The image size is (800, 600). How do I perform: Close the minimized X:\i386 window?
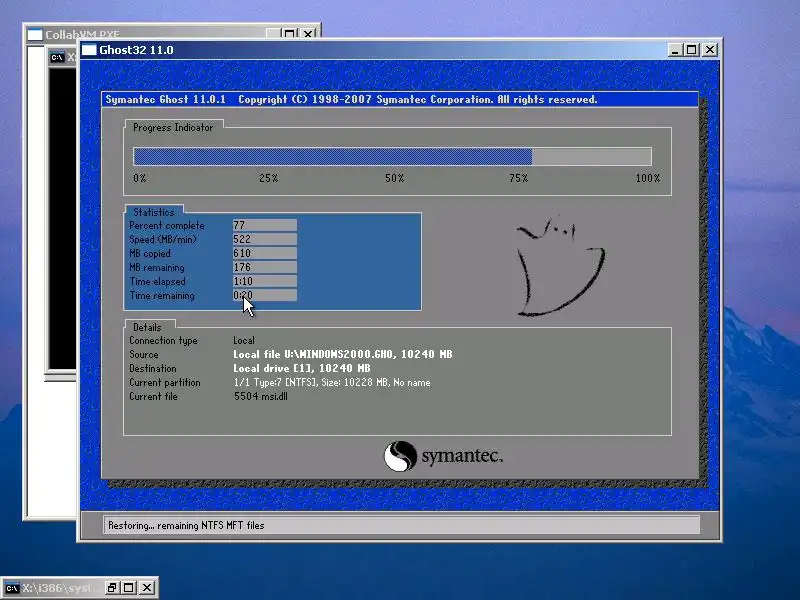pos(147,588)
